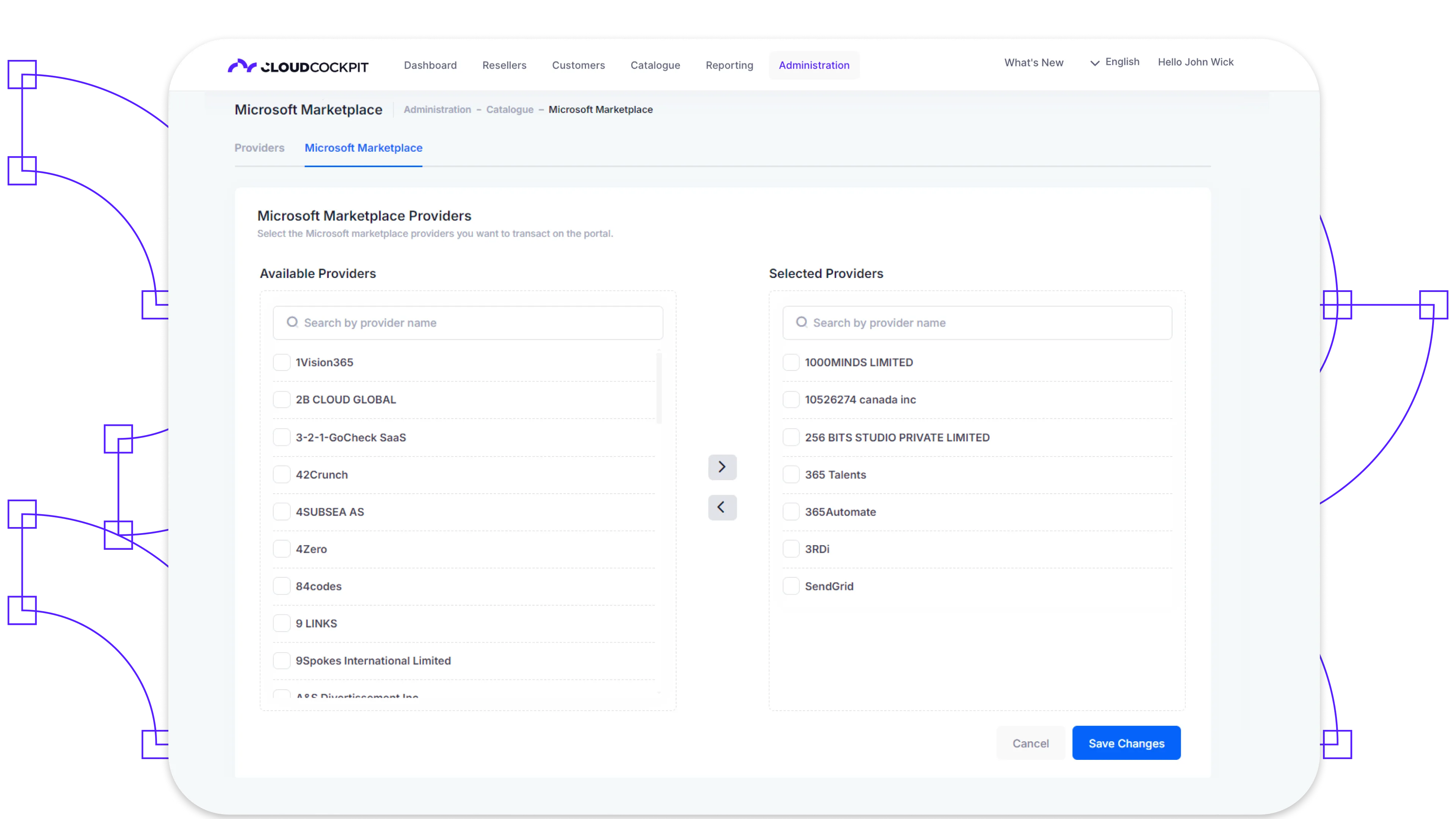Click the move-left arrow button
Viewport: 1456px width, 819px height.
tap(722, 507)
